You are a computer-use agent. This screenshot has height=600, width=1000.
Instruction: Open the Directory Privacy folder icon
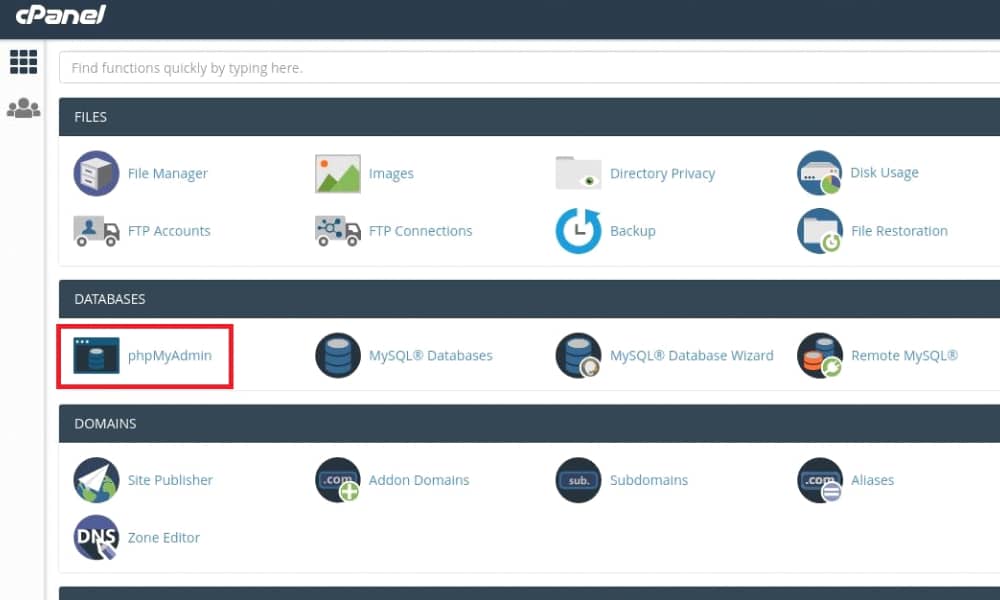tap(578, 173)
